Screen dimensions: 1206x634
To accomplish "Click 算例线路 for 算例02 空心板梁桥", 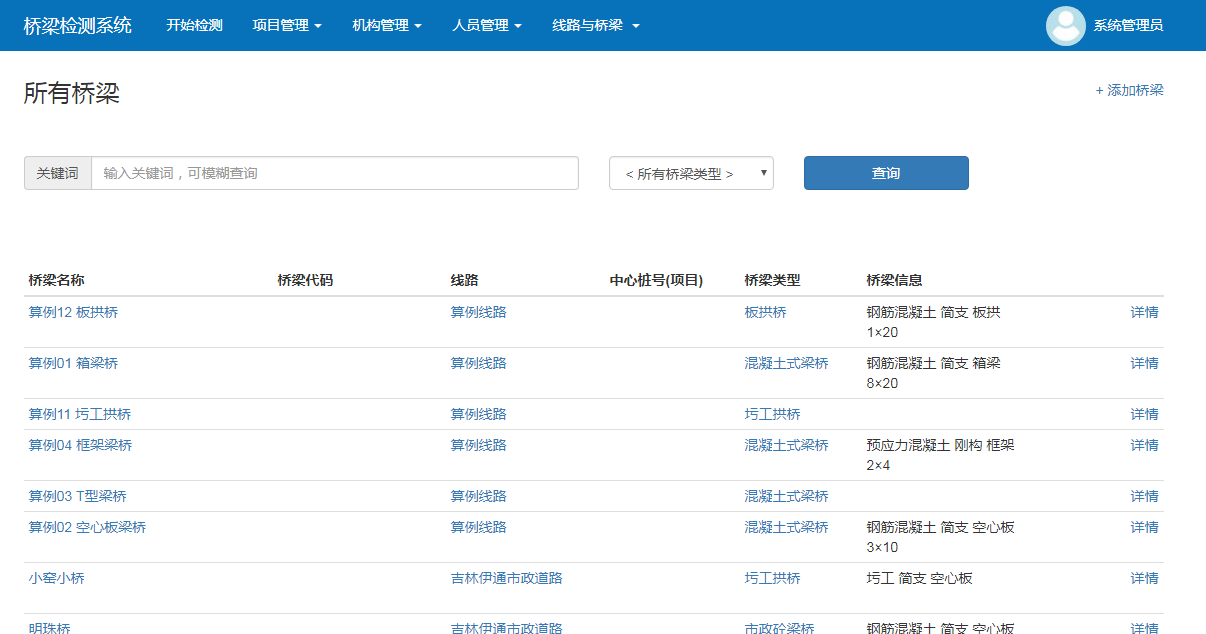I will [x=478, y=527].
